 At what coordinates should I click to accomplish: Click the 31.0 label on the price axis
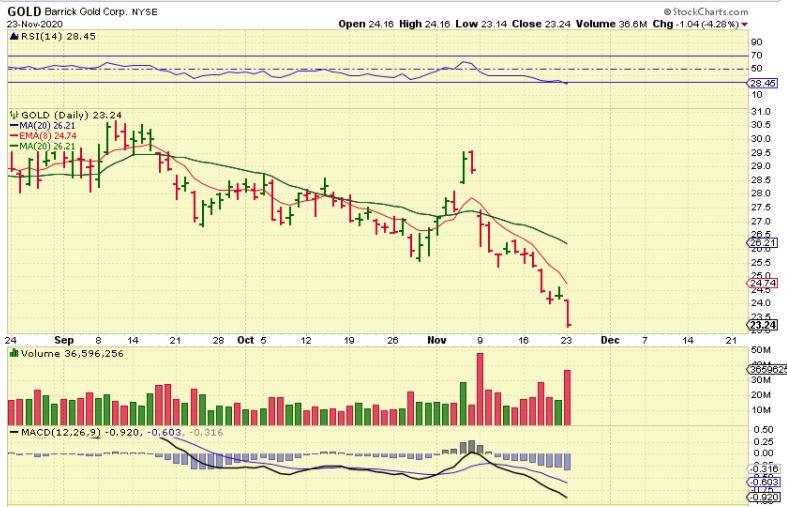761,111
